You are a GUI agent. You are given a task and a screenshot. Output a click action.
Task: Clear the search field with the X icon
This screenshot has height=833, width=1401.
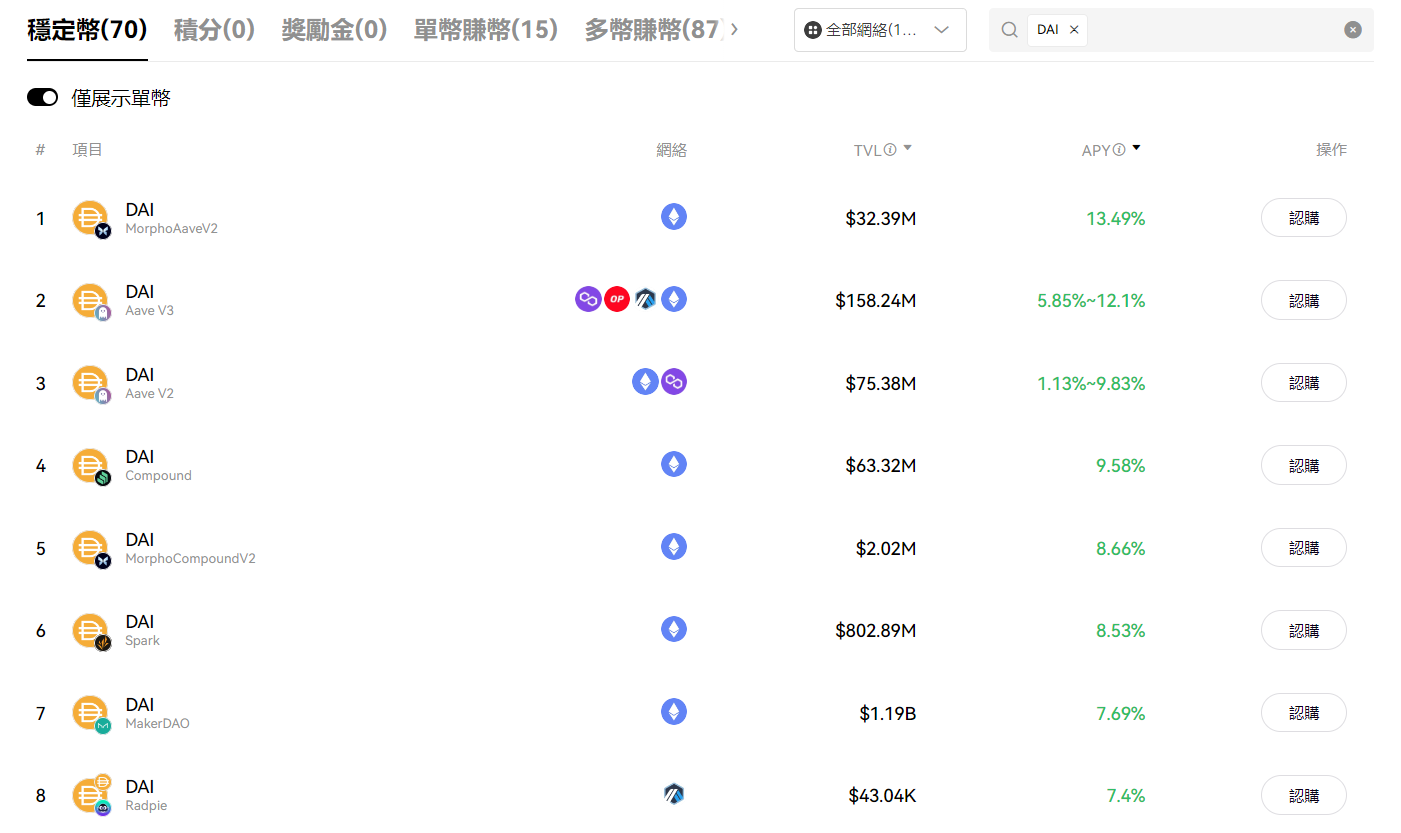tap(1353, 30)
